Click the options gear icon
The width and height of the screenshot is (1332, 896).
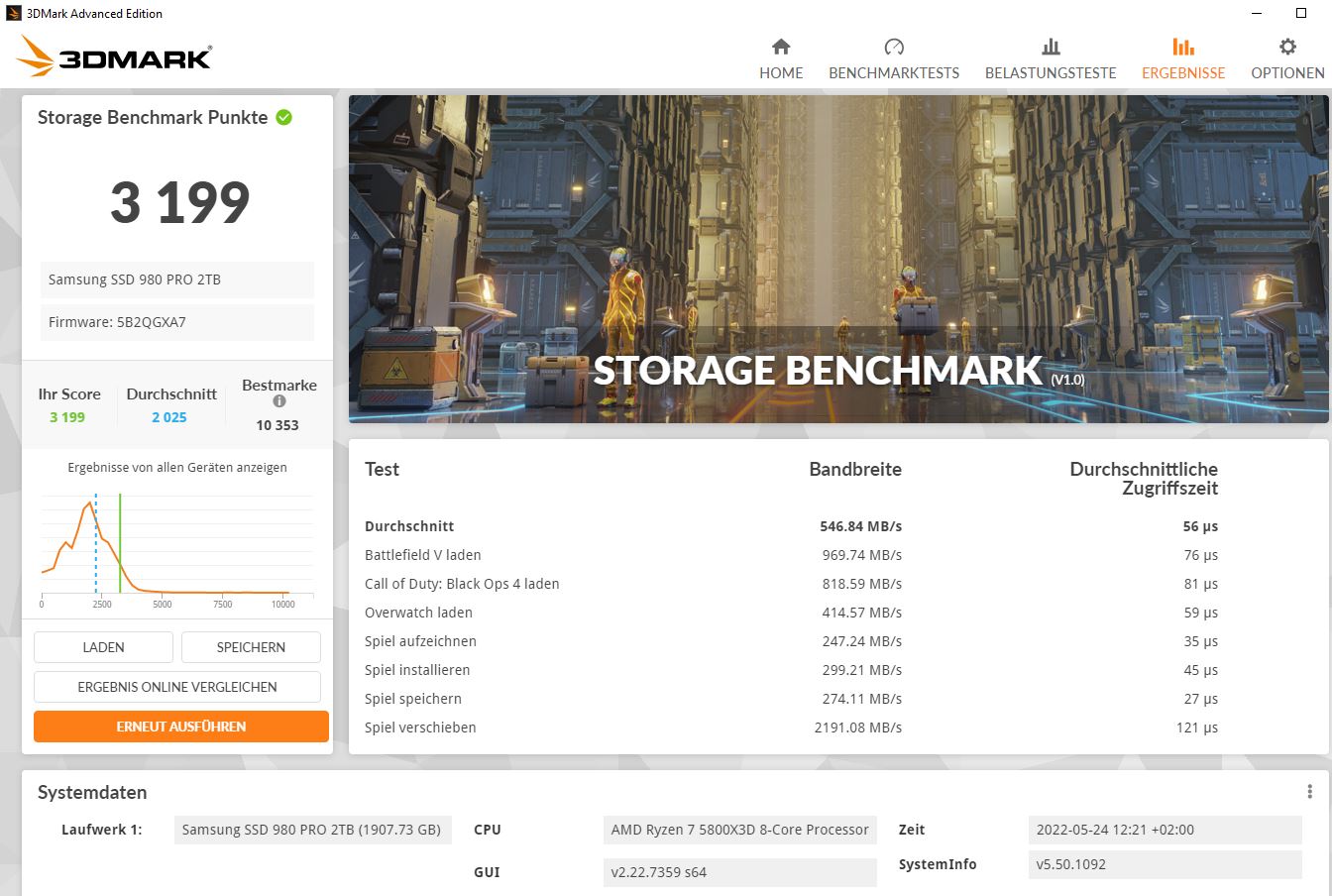click(1287, 47)
